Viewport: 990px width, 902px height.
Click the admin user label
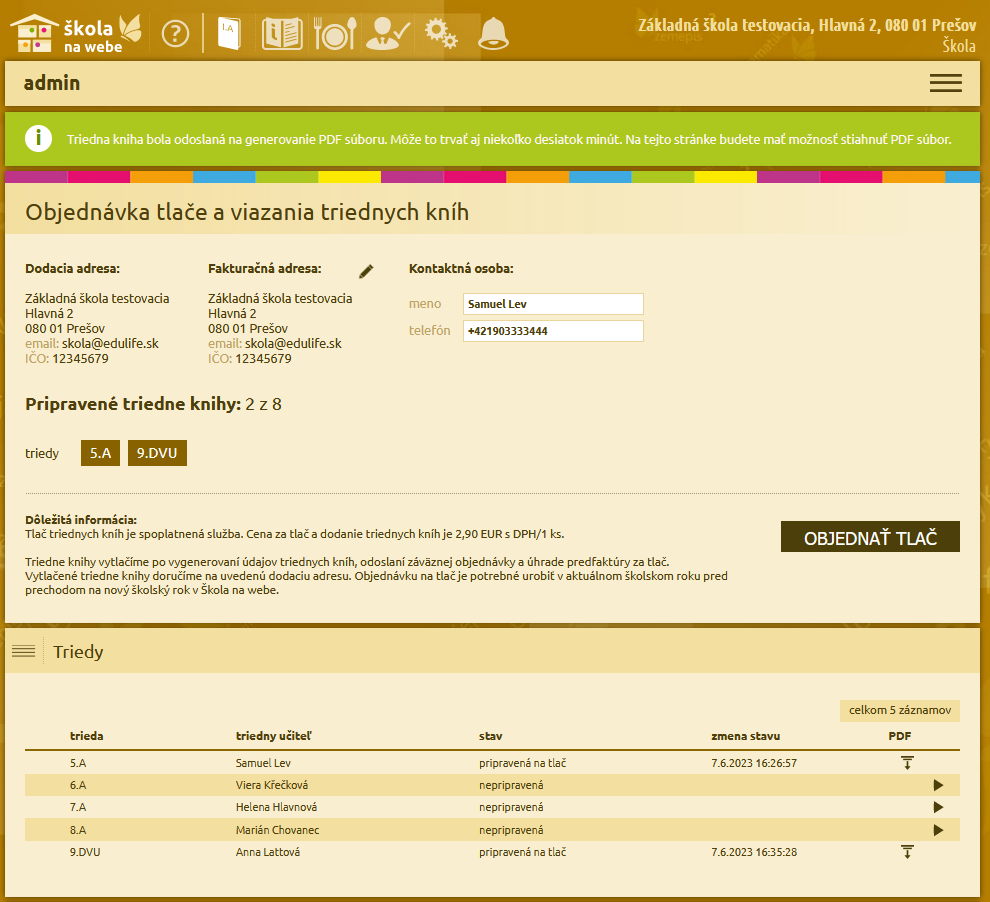(52, 83)
